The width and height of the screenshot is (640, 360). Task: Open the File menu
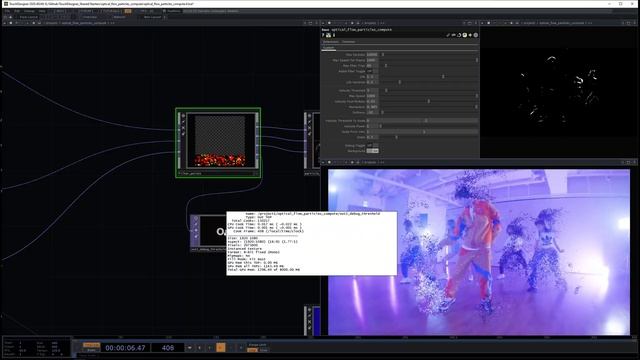(7, 11)
